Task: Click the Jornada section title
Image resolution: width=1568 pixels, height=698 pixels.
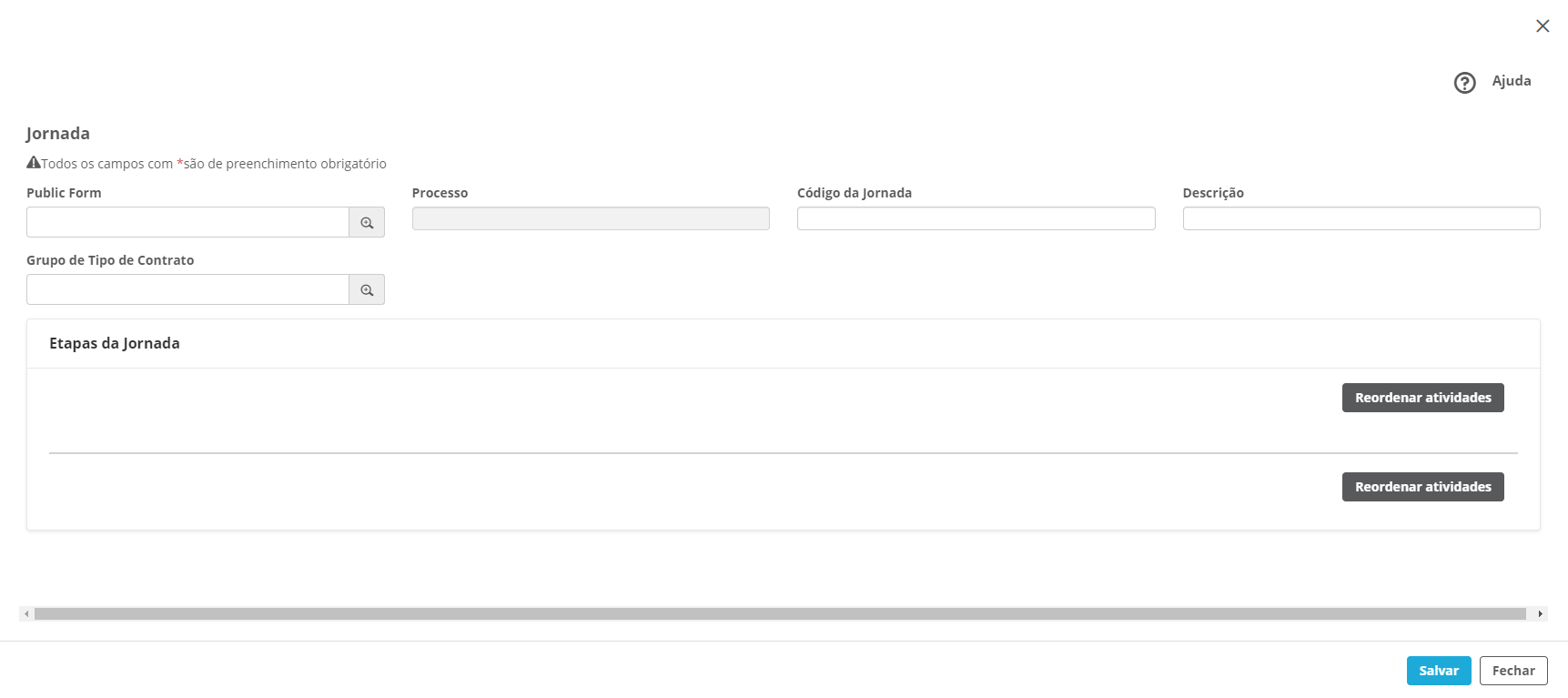Action: (x=58, y=134)
